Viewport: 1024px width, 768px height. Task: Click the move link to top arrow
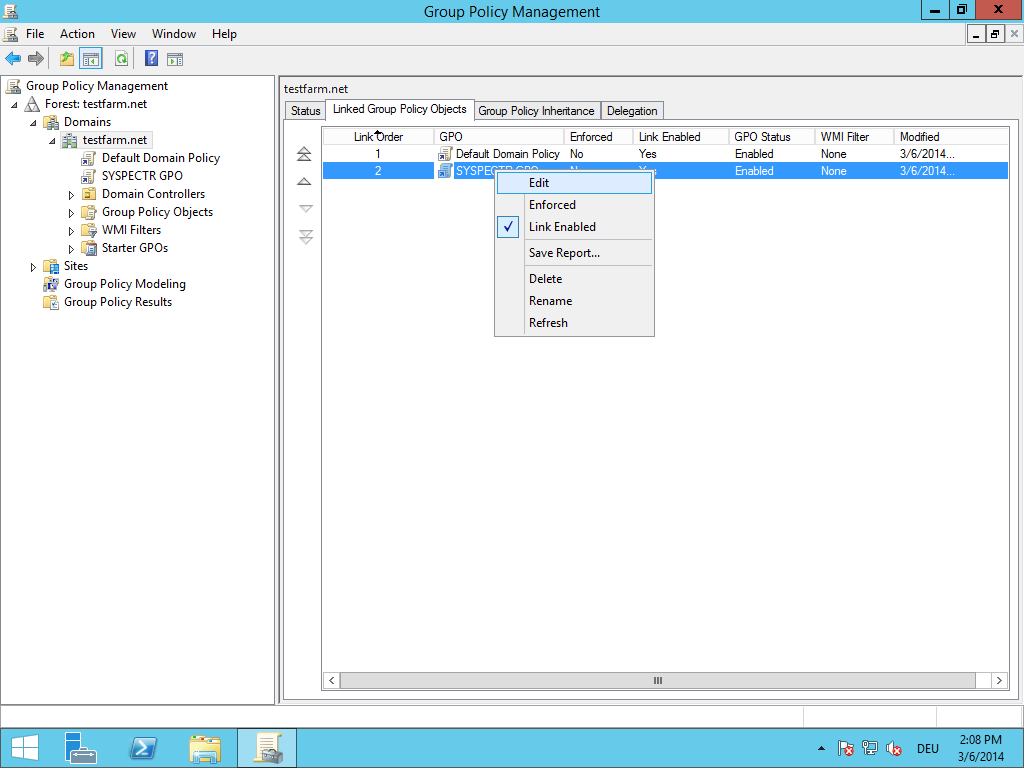[x=304, y=154]
